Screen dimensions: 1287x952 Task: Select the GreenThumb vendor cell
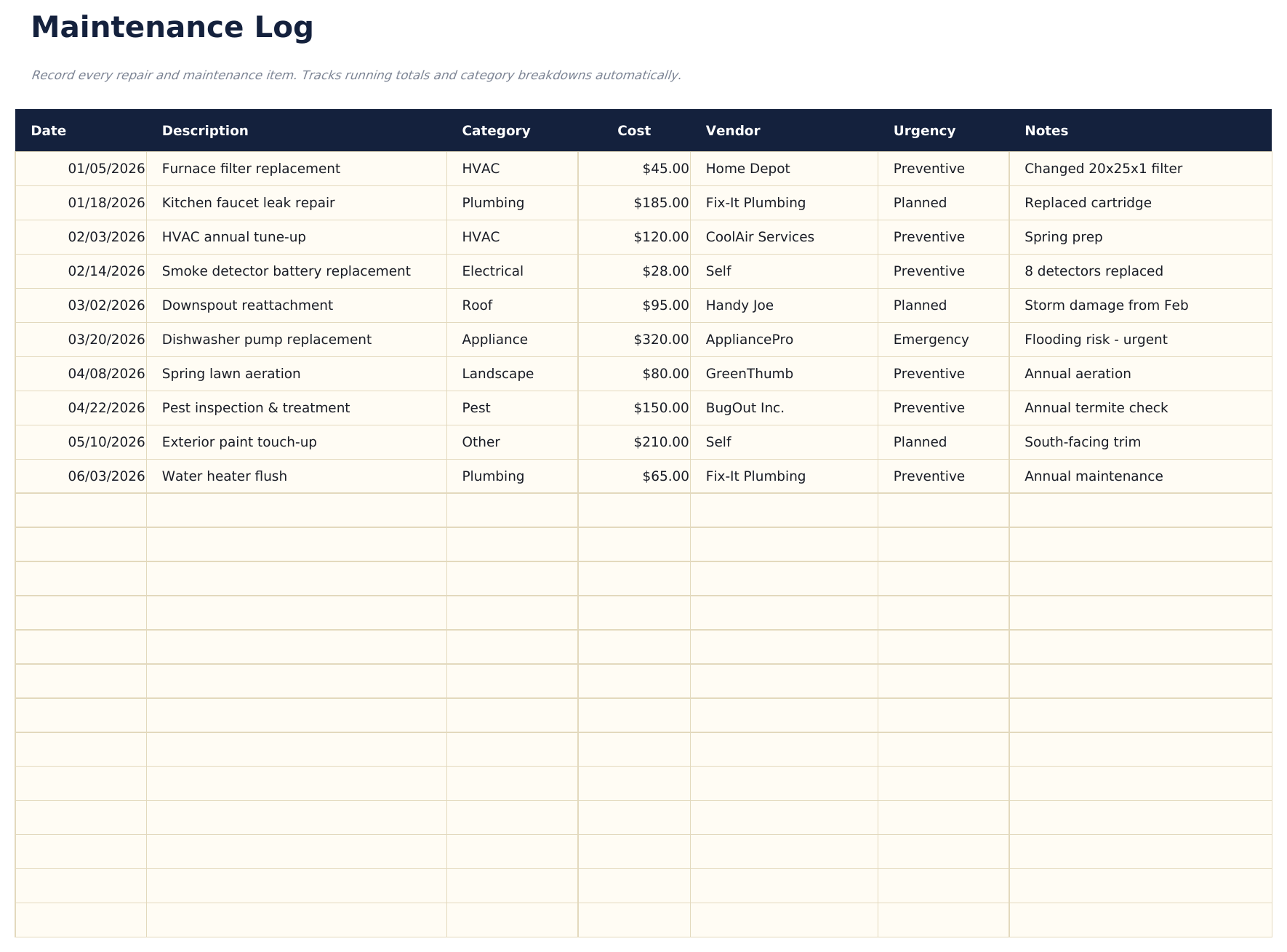click(x=748, y=373)
